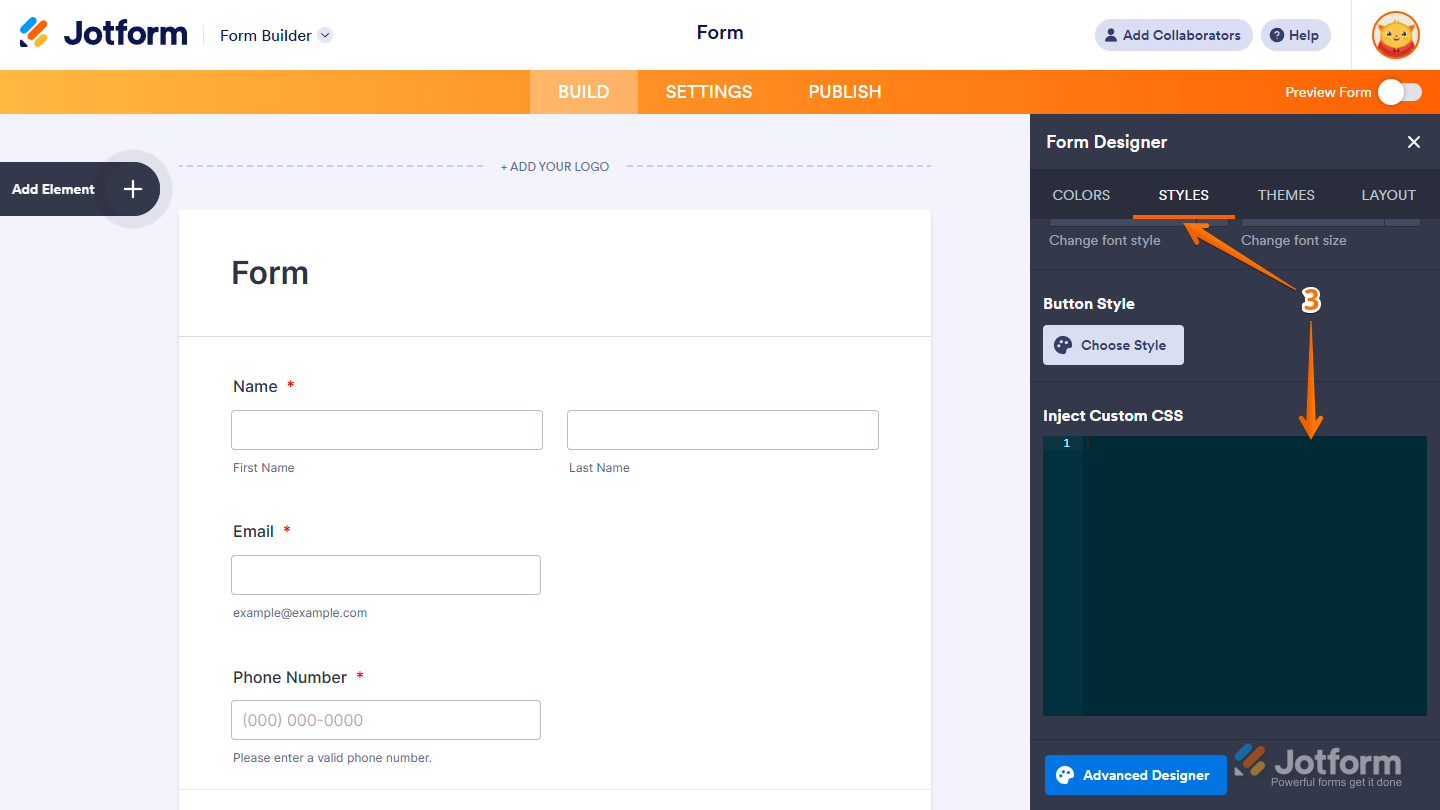Open the Advanced Designer
1440x810 pixels.
1135,775
